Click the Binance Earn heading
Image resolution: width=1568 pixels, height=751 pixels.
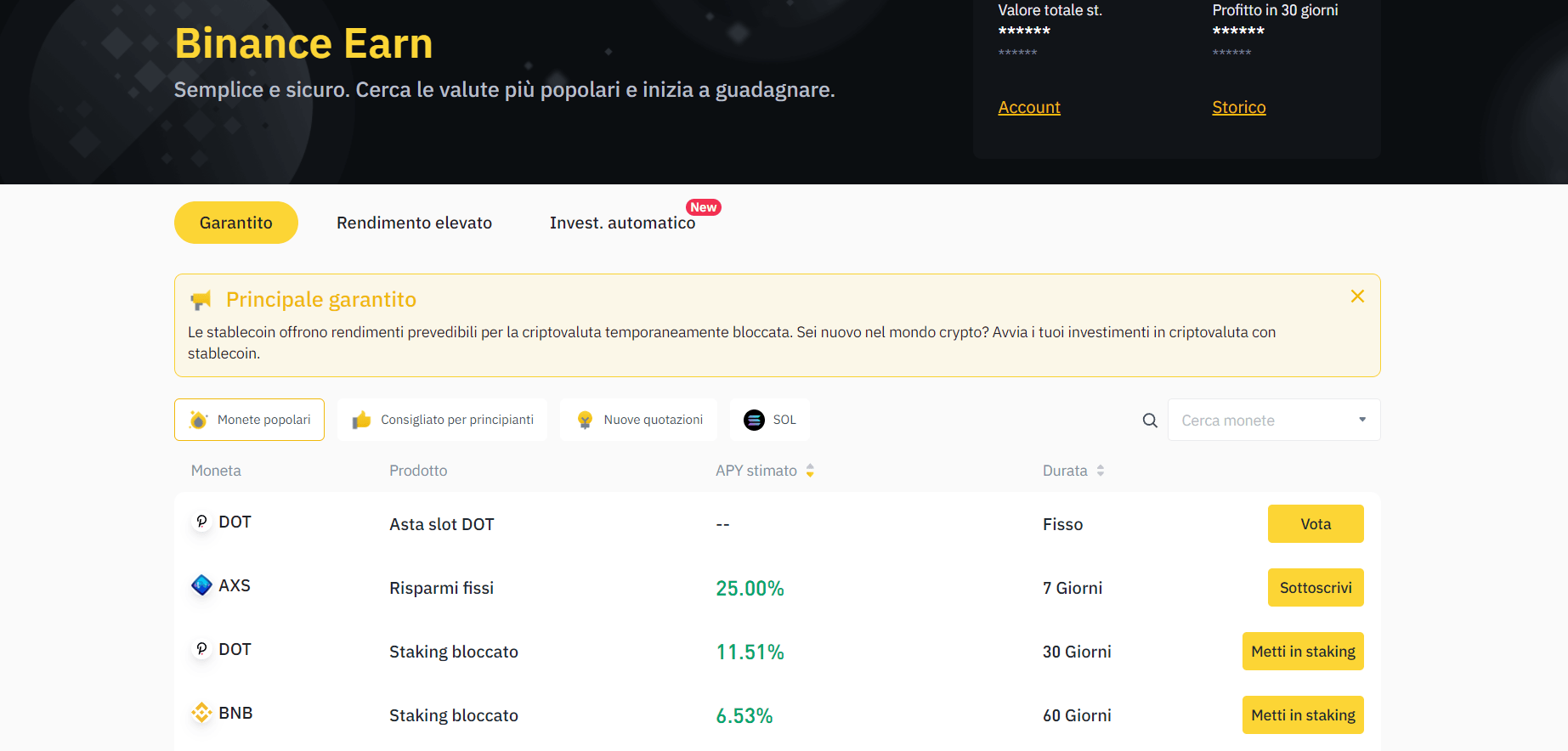303,43
